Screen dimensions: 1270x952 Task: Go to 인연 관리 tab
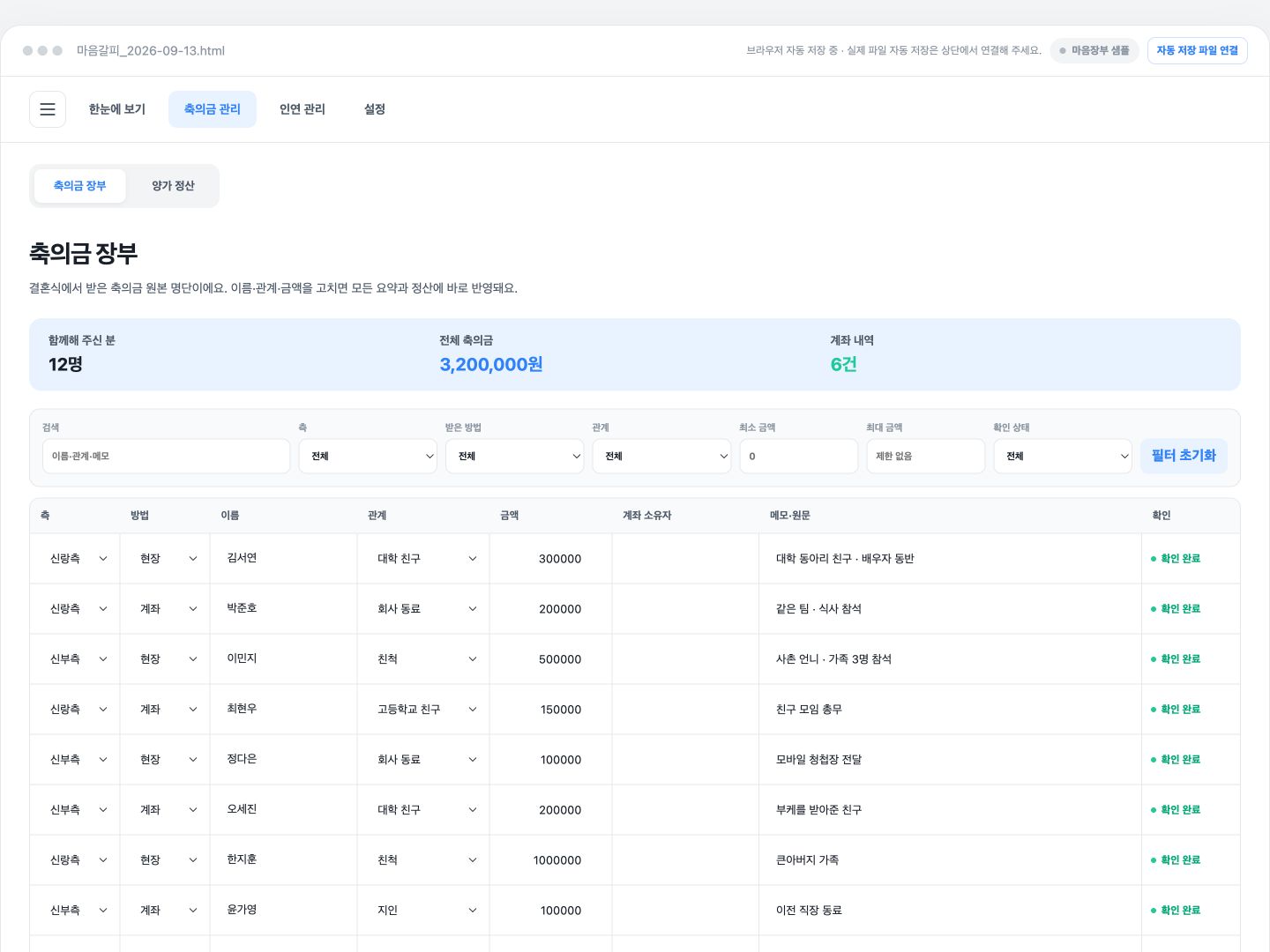click(303, 109)
